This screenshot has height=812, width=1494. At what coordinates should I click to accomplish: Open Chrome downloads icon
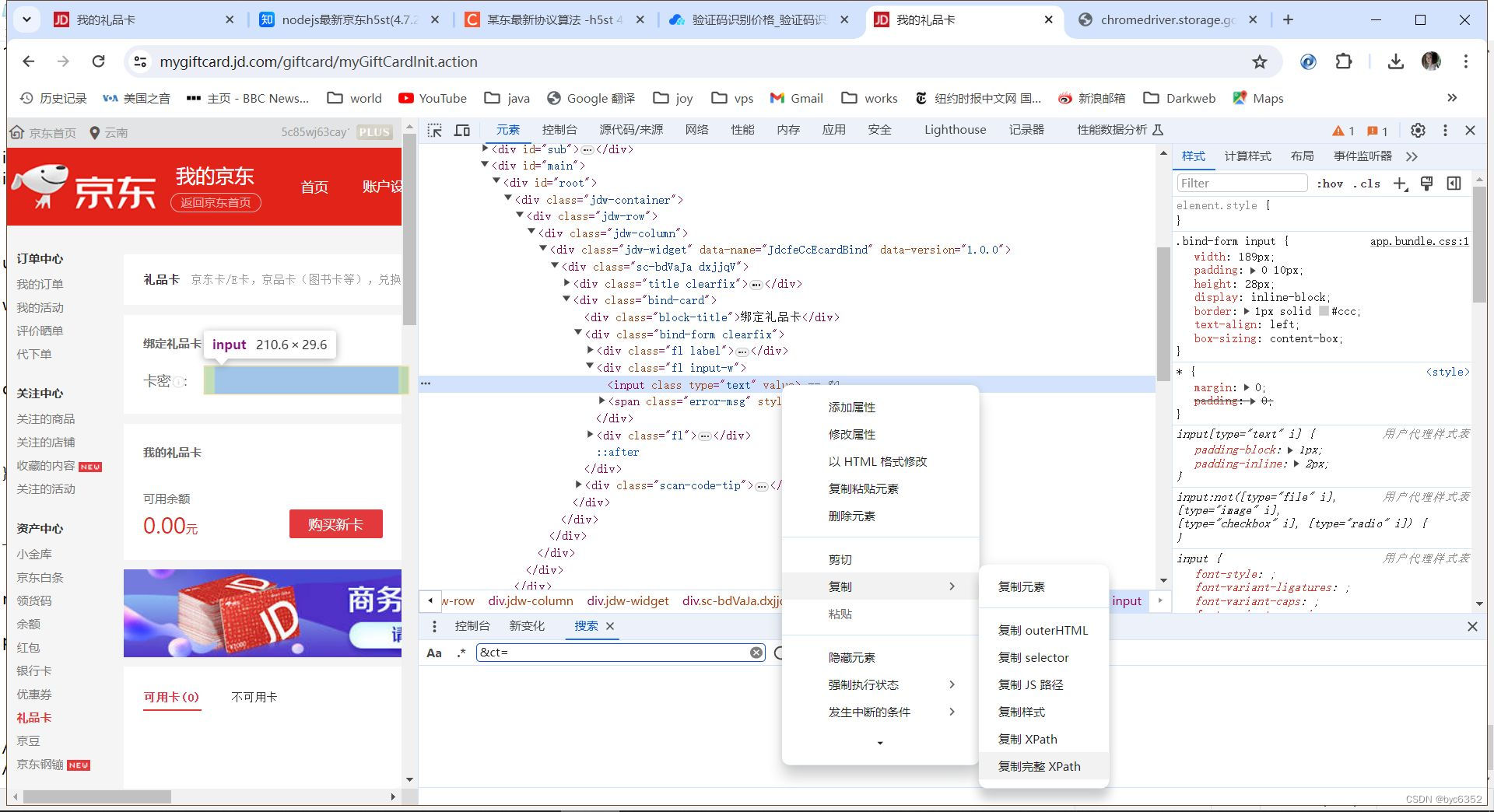point(1395,61)
